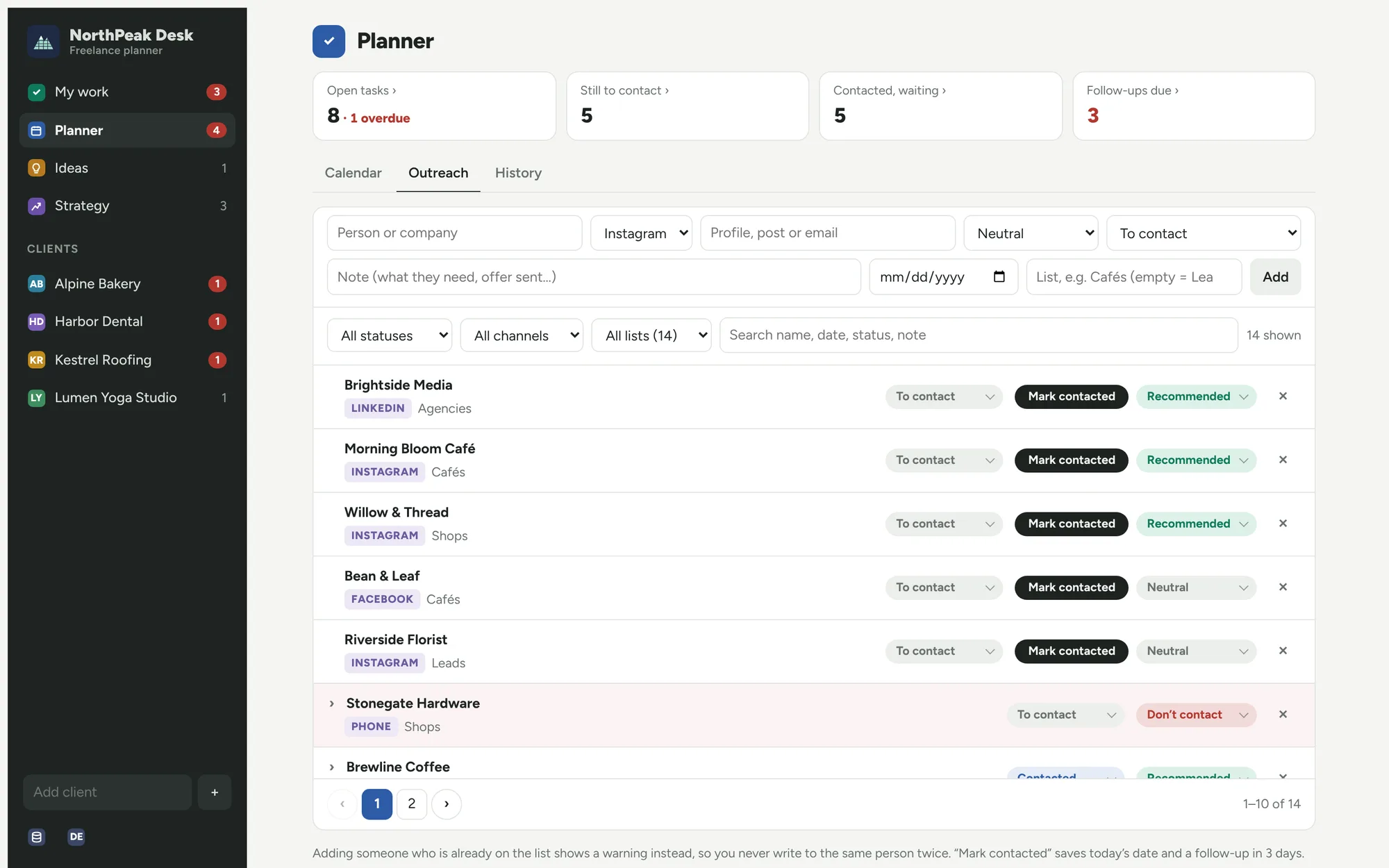Open the All lists (14) filter dropdown

[x=651, y=335]
